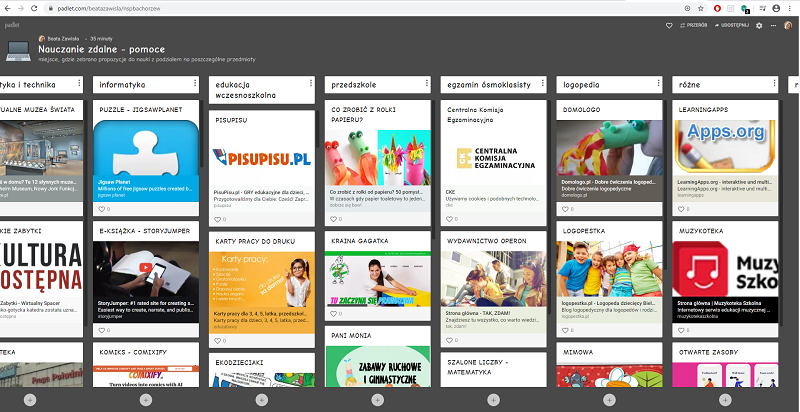The image size is (800, 412).
Task: Open the Jigsaw Planet puzzle piece thumbnail
Action: [x=146, y=148]
